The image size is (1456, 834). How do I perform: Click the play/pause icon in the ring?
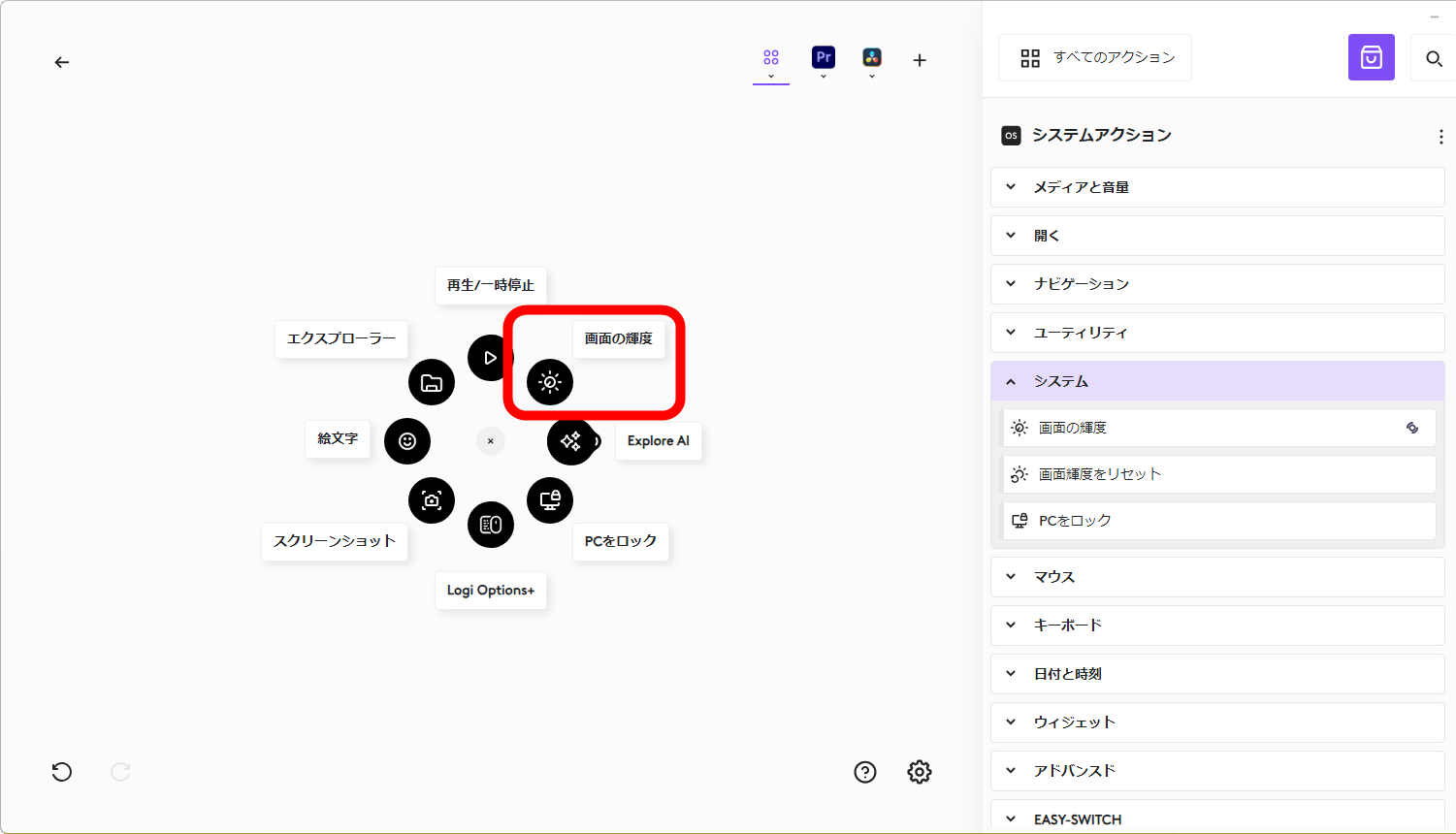point(490,358)
